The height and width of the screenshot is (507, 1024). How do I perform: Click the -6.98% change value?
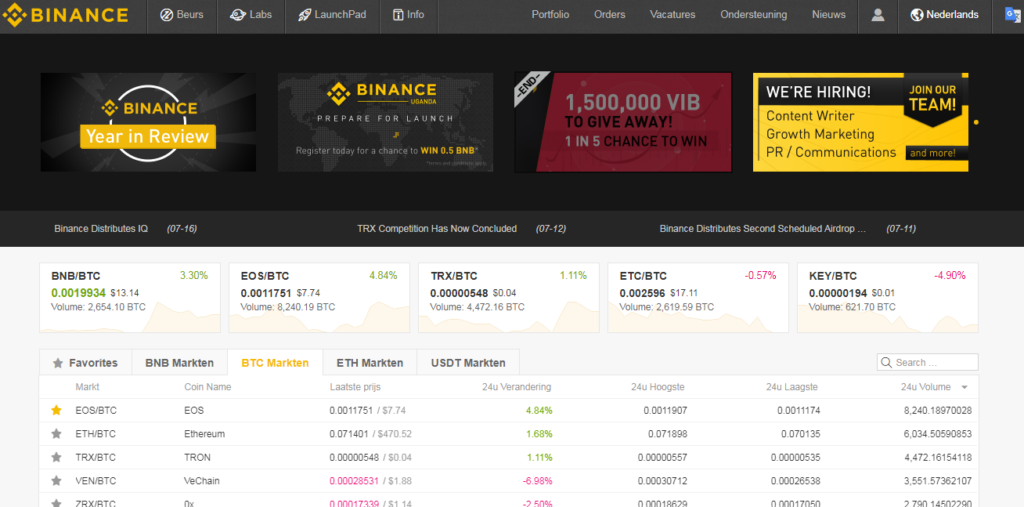tap(537, 481)
